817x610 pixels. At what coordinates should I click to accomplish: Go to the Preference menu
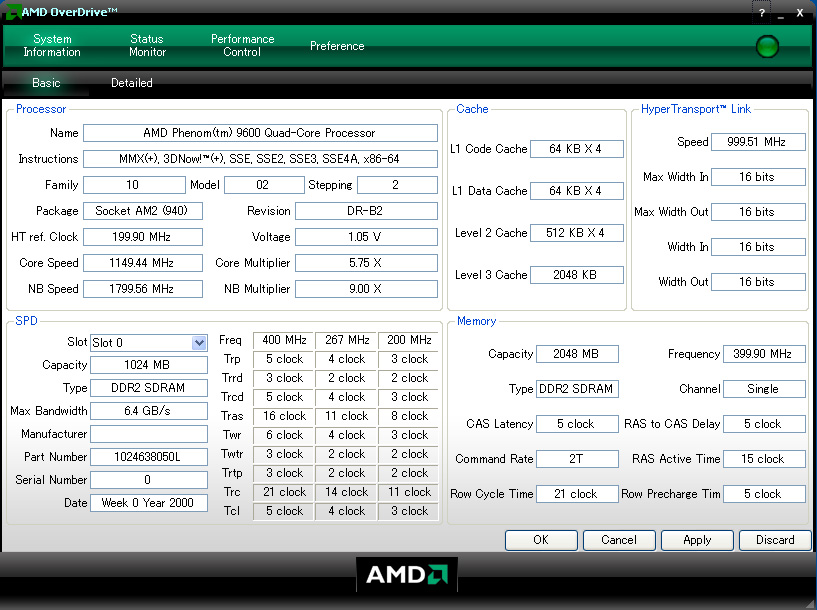click(x=337, y=46)
